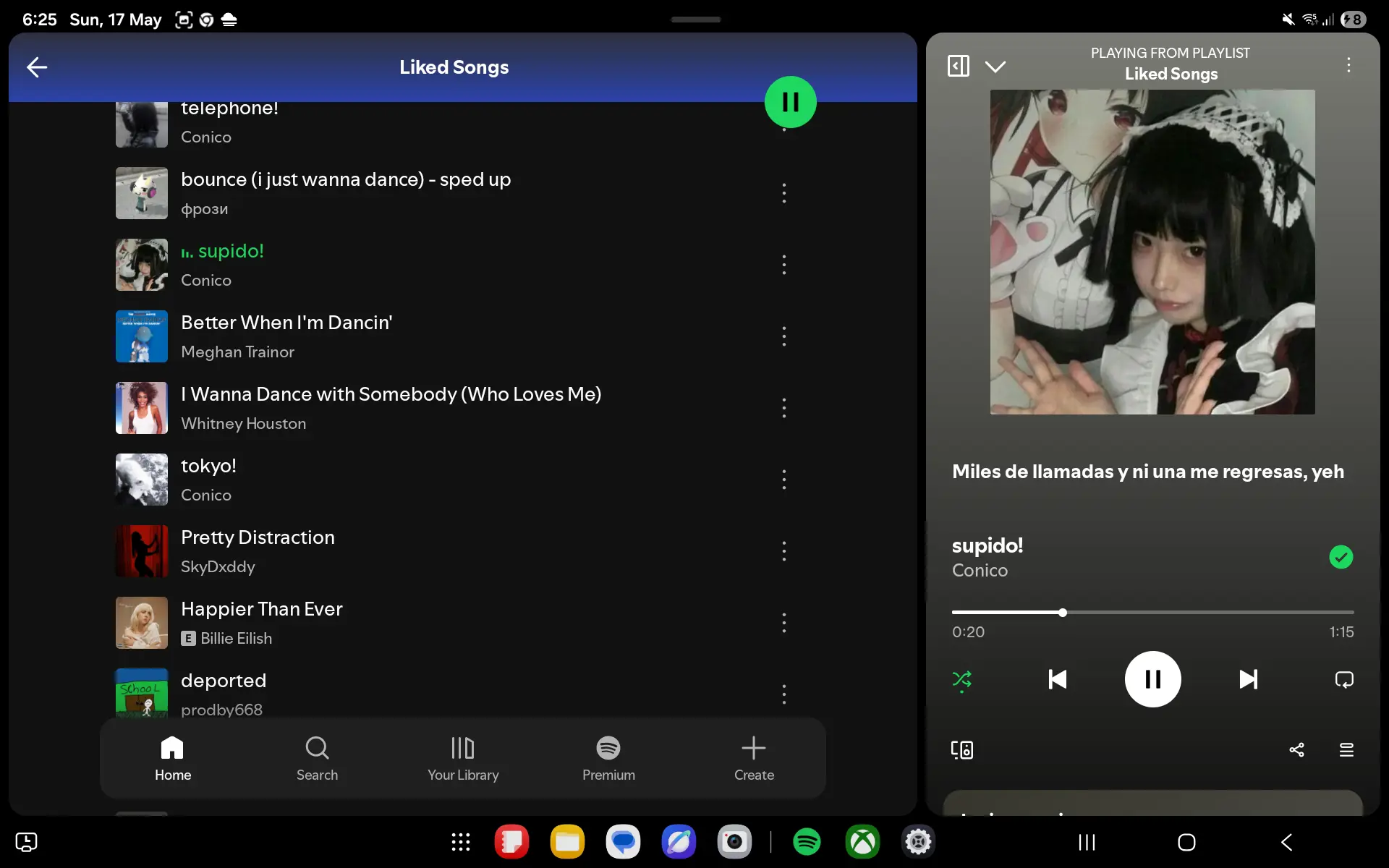Viewport: 1389px width, 868px height.
Task: Open options for supido! in song list
Action: (783, 265)
